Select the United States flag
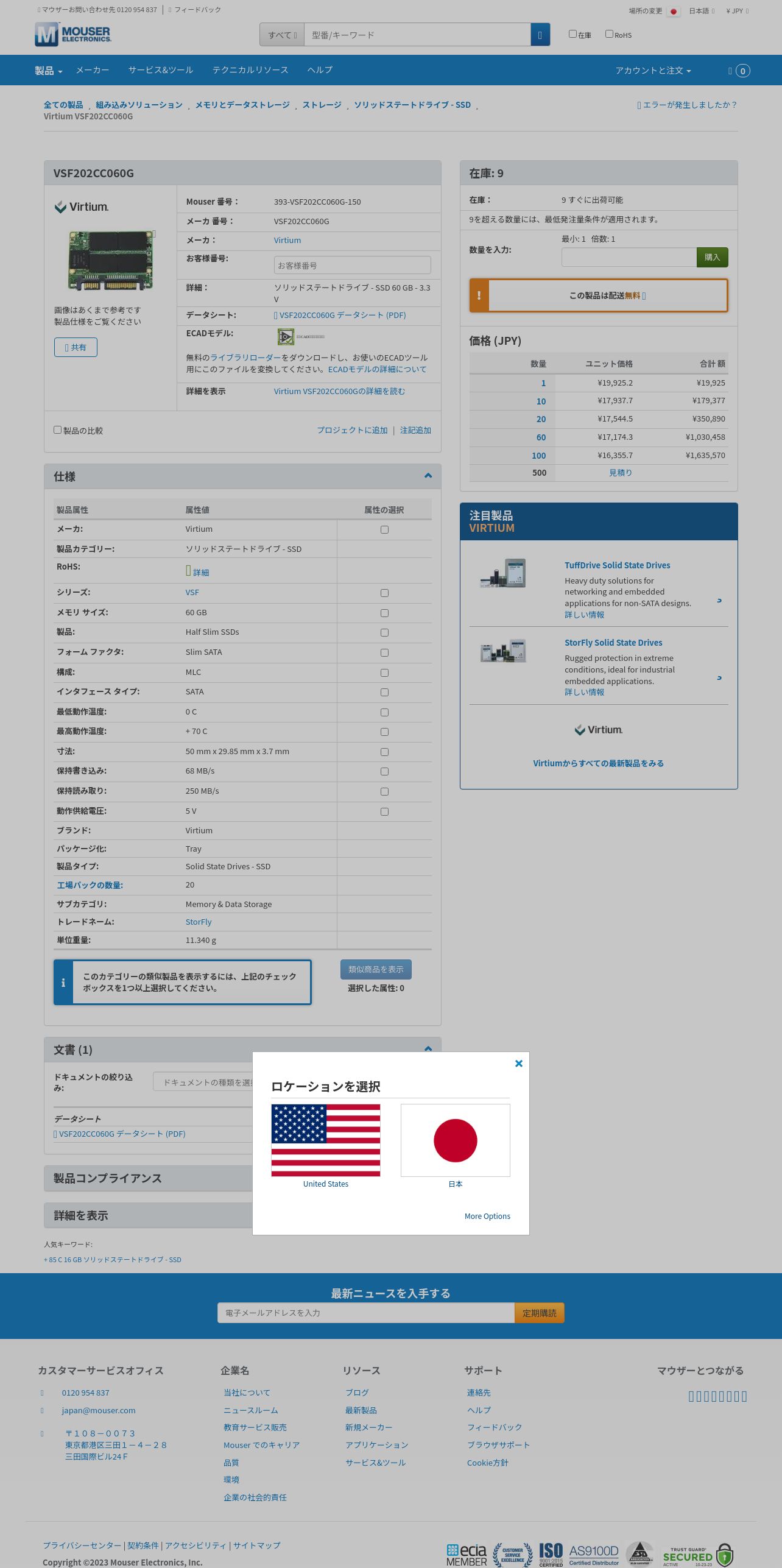The height and width of the screenshot is (1568, 782). (x=326, y=1140)
